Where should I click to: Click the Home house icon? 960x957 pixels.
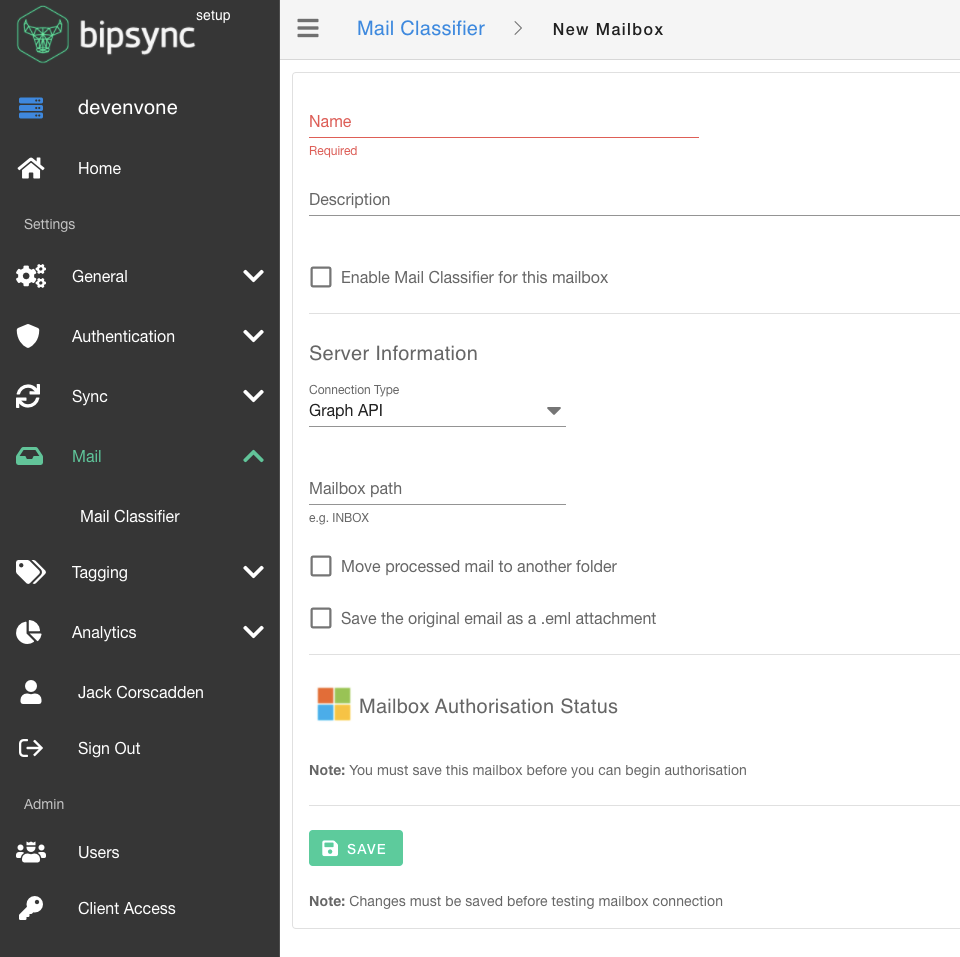(31, 168)
